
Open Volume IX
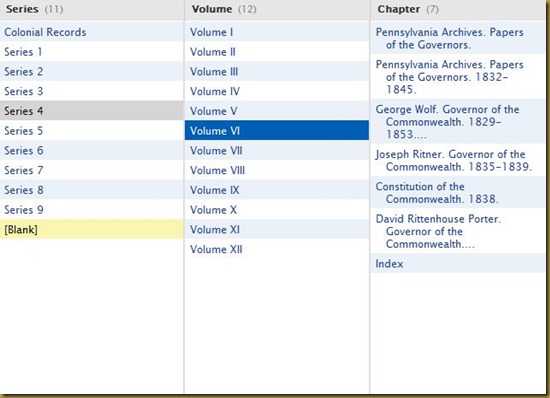277,190
